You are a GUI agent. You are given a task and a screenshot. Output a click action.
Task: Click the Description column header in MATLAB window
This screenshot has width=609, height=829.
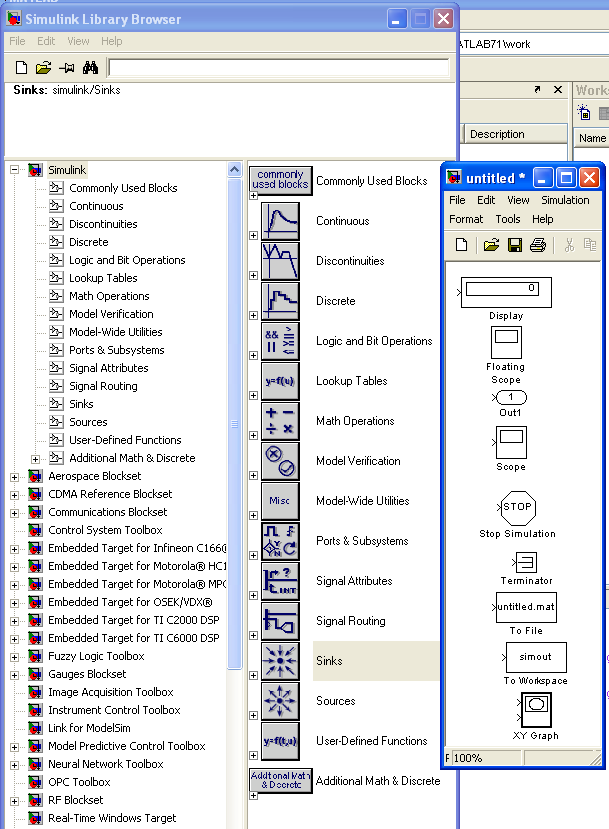click(515, 134)
